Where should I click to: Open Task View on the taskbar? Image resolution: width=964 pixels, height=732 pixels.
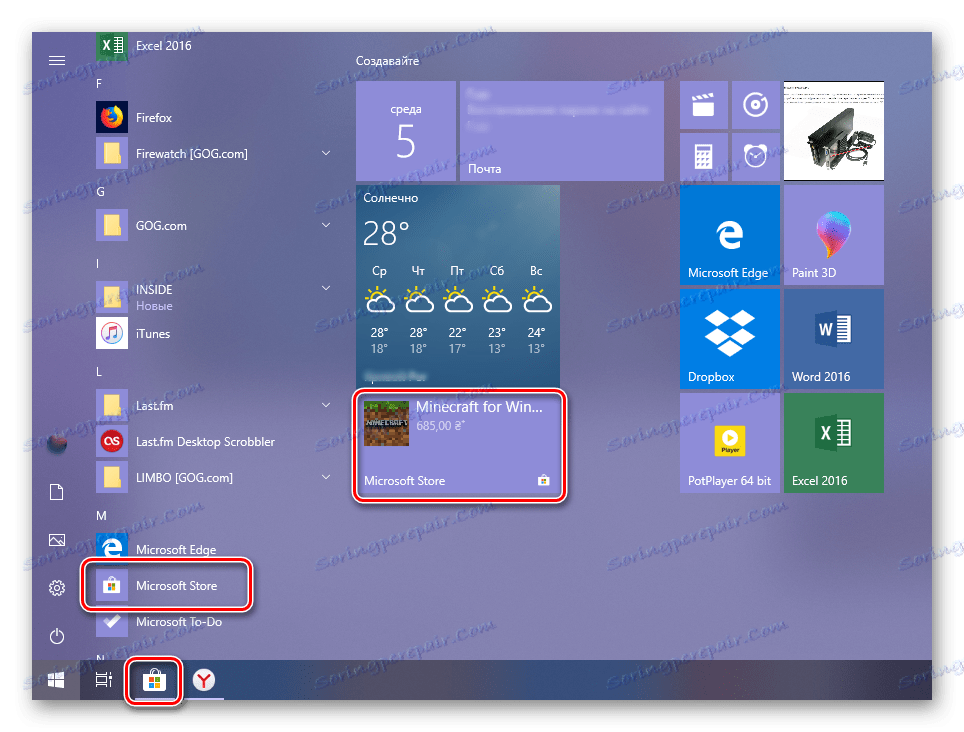point(104,680)
